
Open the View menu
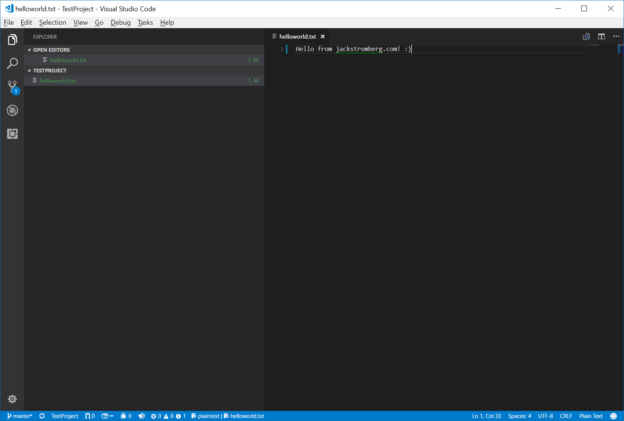click(x=80, y=23)
